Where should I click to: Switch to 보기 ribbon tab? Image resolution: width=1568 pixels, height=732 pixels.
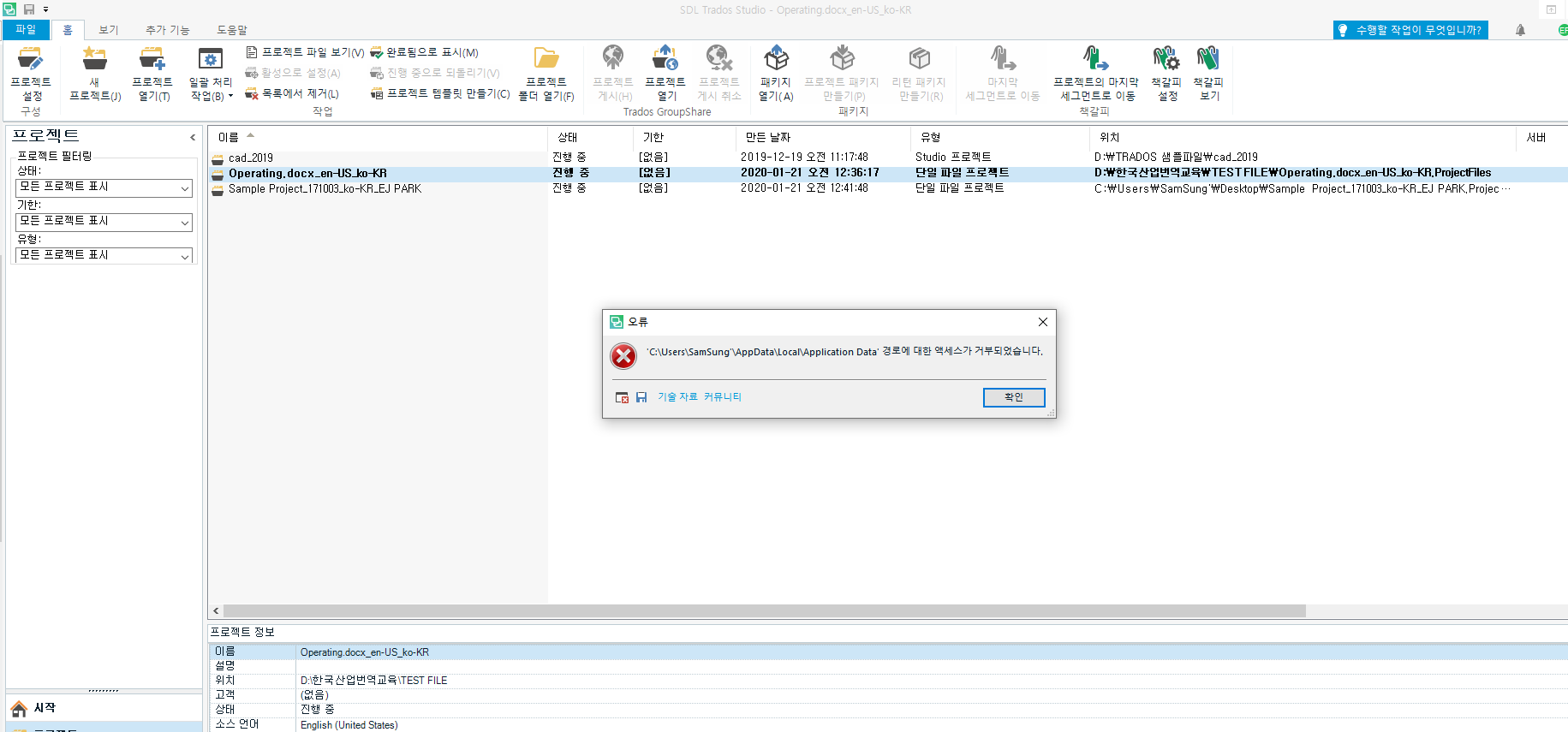click(x=108, y=30)
